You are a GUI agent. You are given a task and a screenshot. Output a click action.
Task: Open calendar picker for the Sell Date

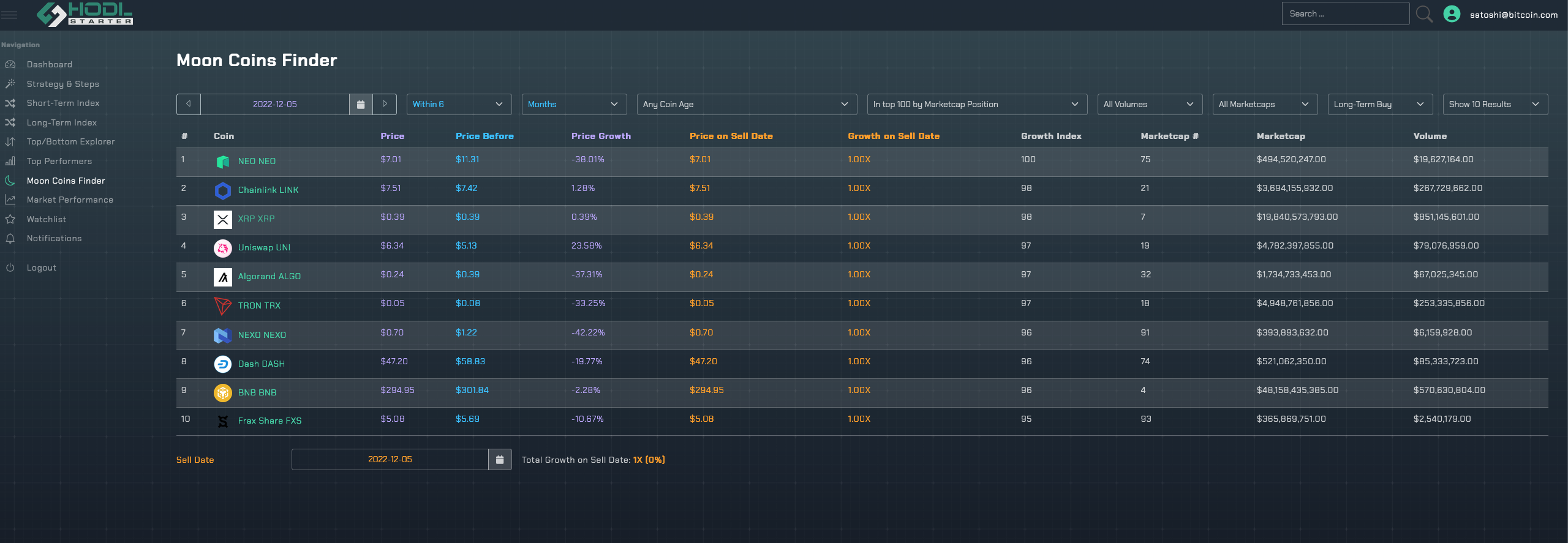click(x=500, y=459)
